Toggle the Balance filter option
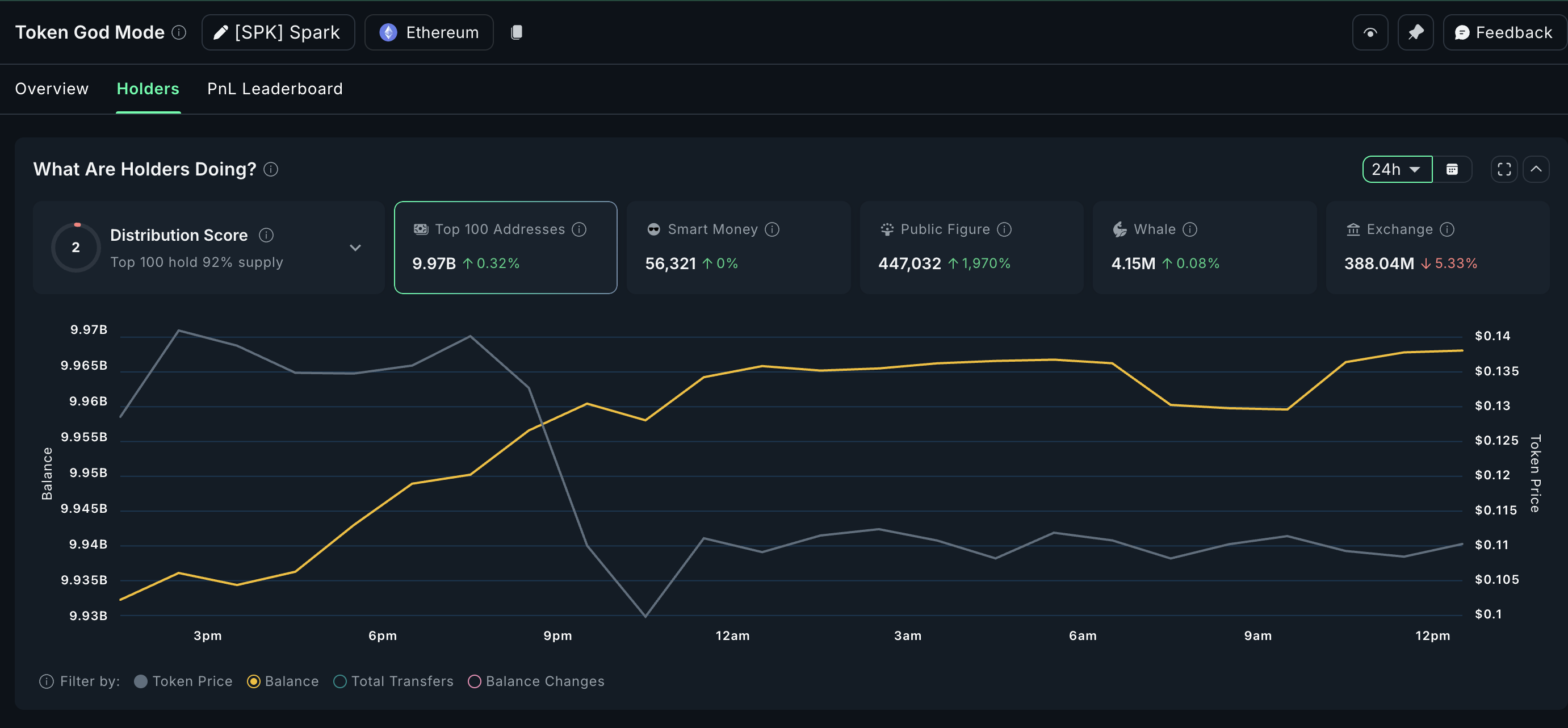 [x=254, y=681]
